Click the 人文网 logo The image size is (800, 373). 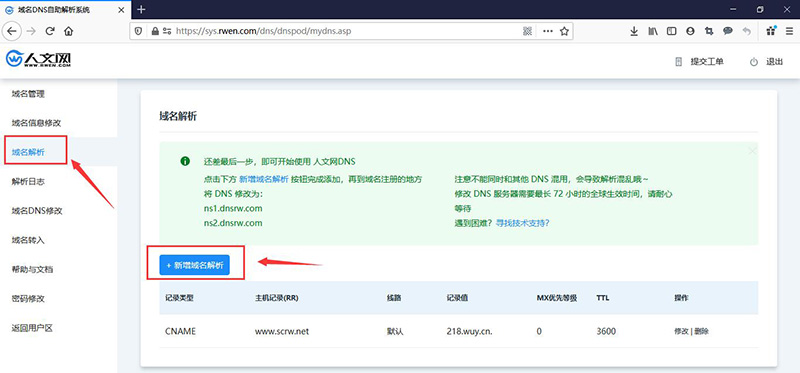pyautogui.click(x=39, y=59)
